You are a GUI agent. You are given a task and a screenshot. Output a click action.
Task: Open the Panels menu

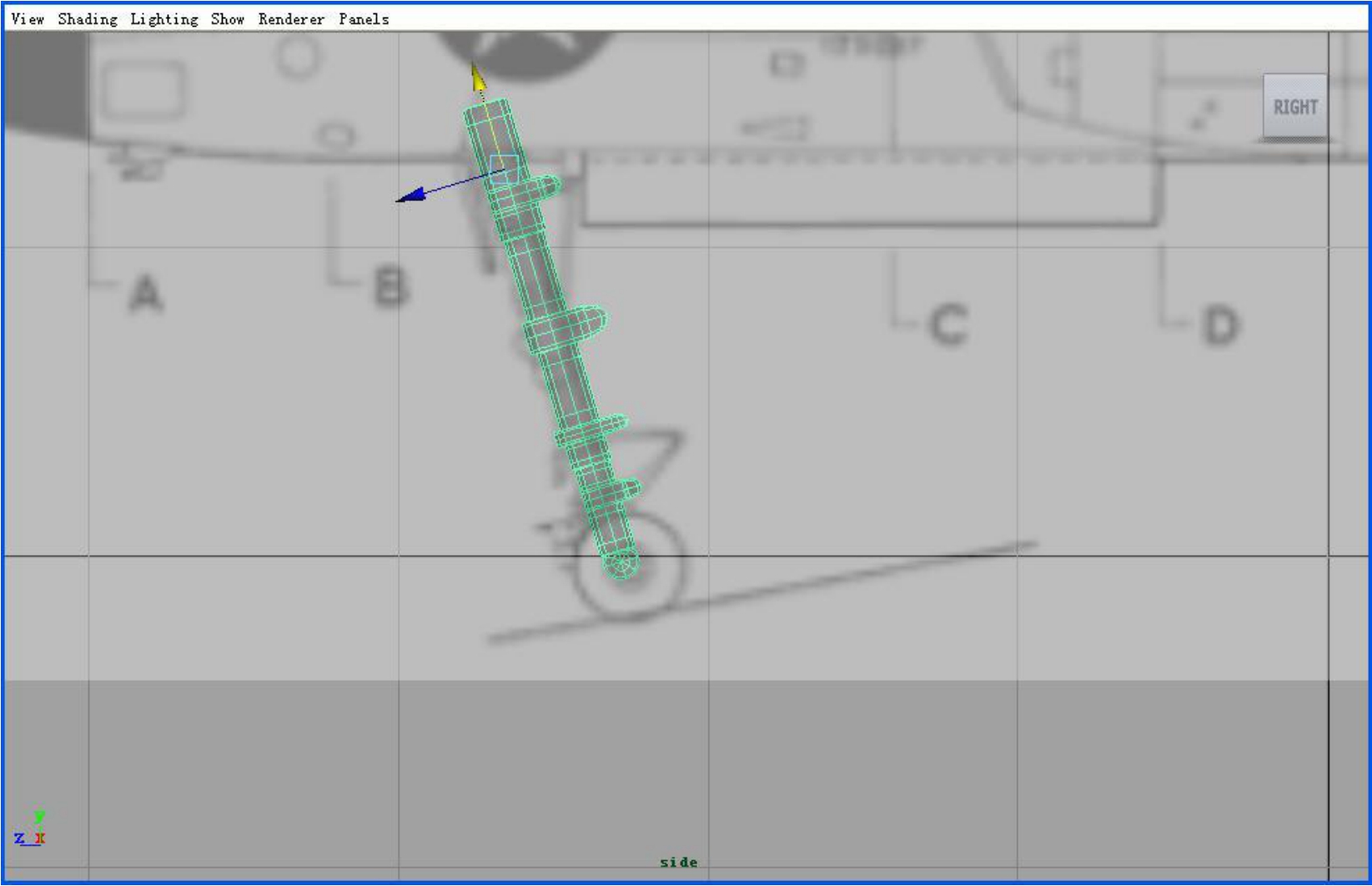364,18
